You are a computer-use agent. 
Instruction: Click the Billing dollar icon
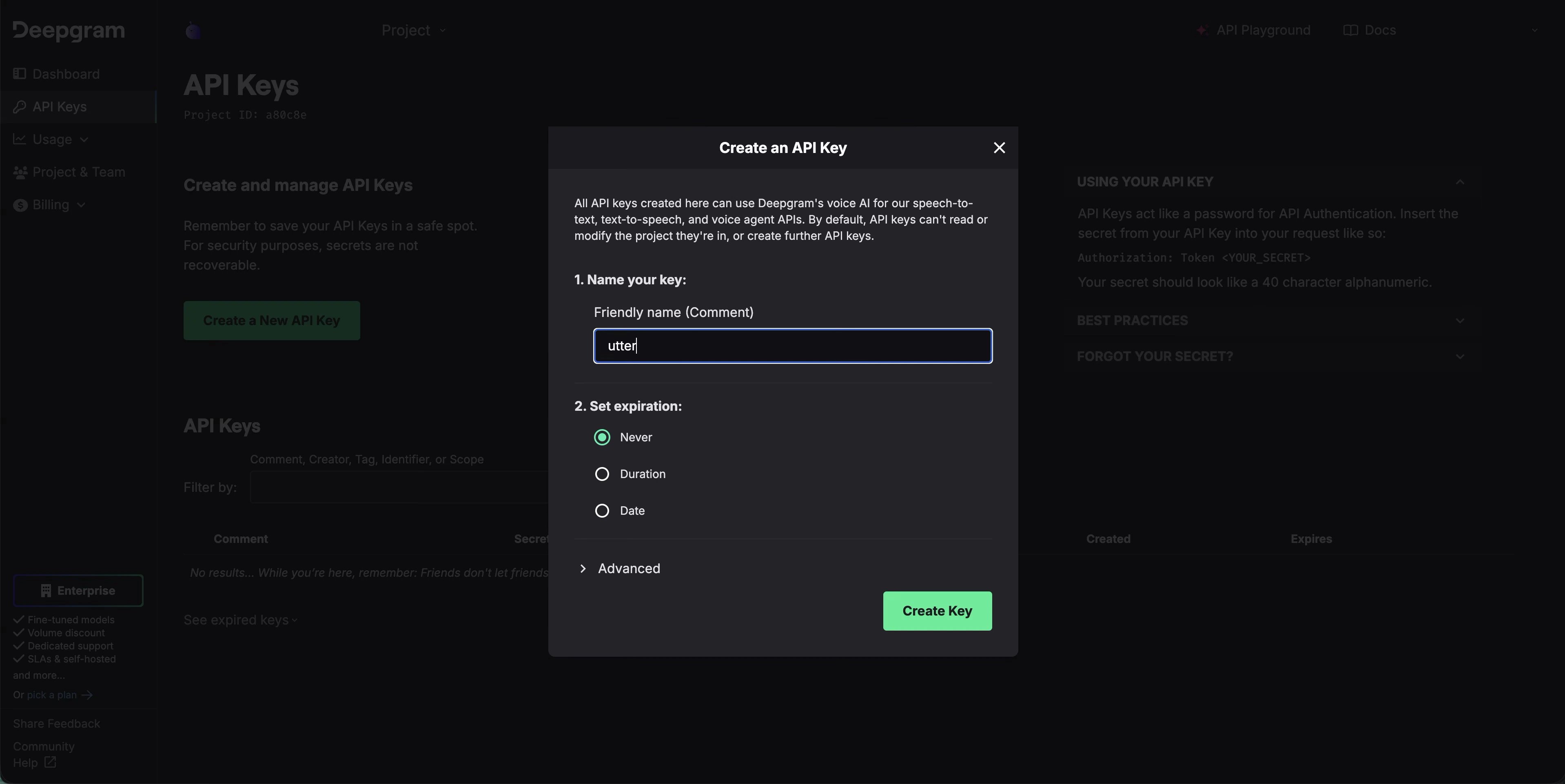(20, 205)
